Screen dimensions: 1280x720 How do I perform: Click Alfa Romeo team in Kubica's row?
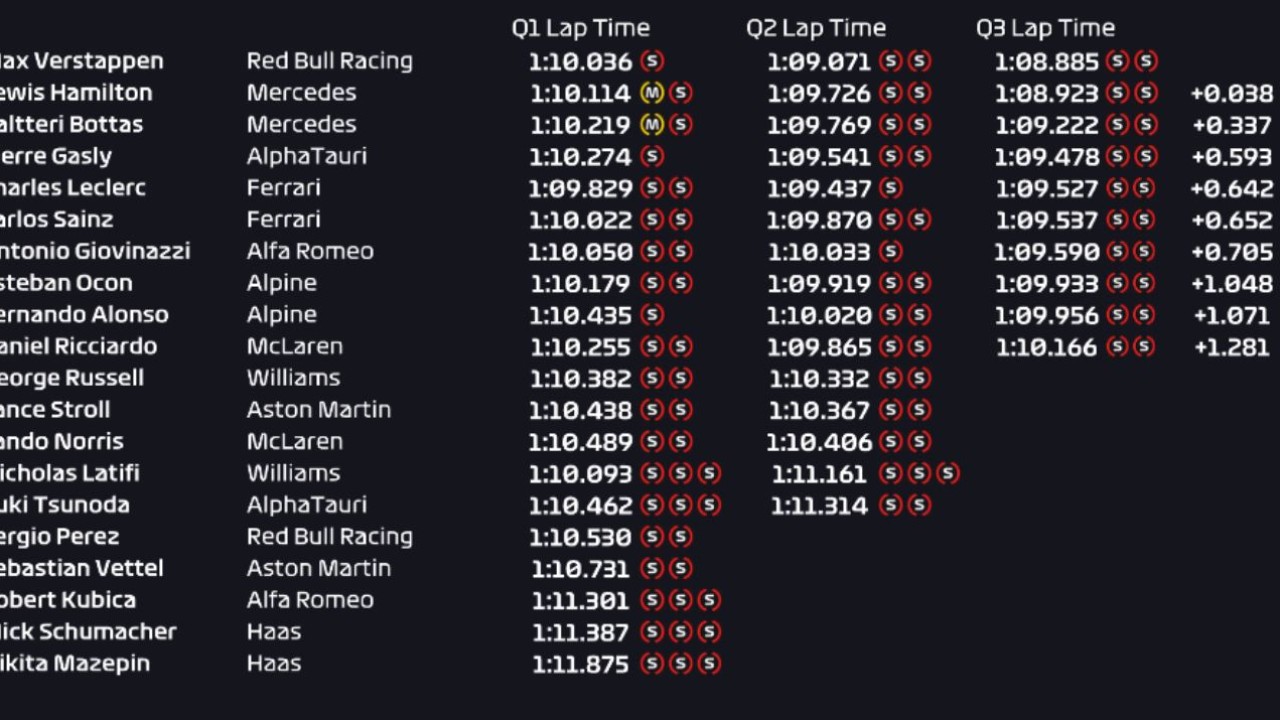[310, 600]
